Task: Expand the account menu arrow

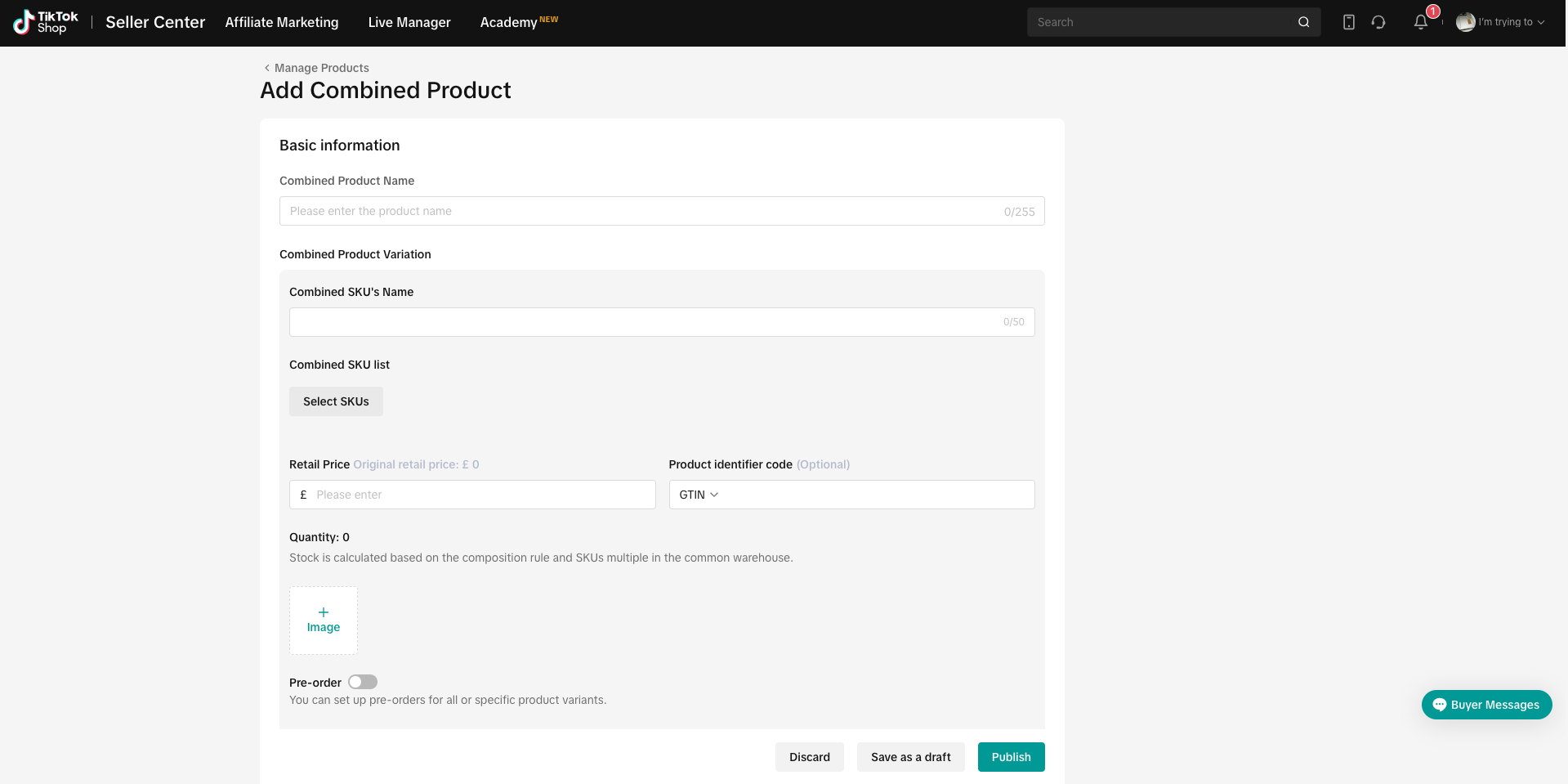Action: click(1541, 22)
